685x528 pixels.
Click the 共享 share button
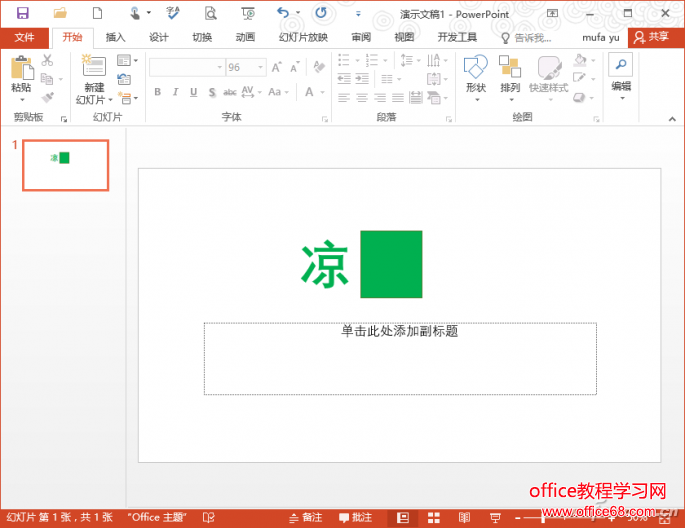[x=652, y=37]
